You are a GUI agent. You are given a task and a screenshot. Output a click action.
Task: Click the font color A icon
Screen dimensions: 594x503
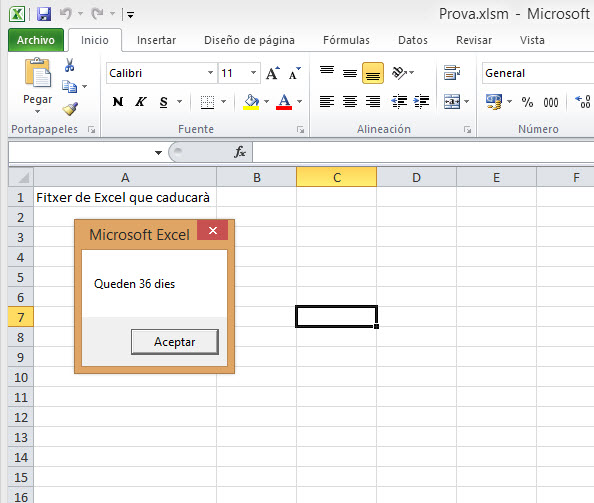284,102
